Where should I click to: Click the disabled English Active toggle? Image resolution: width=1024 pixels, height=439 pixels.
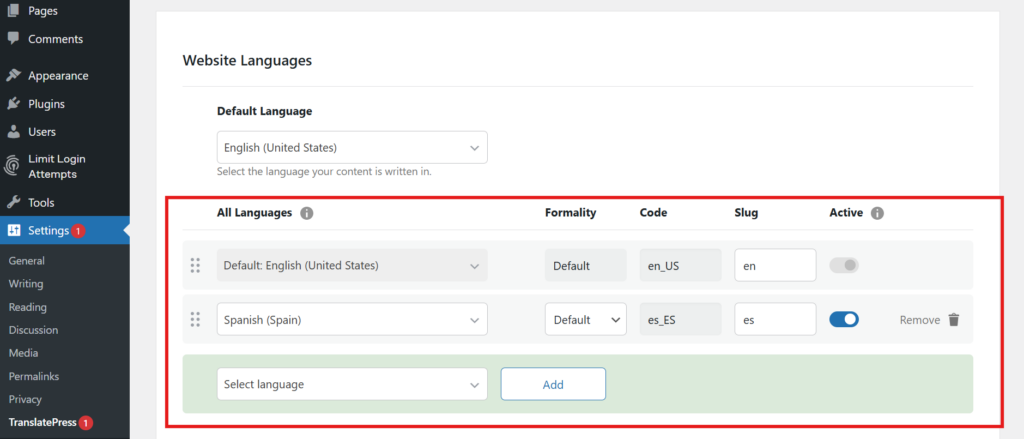(844, 265)
